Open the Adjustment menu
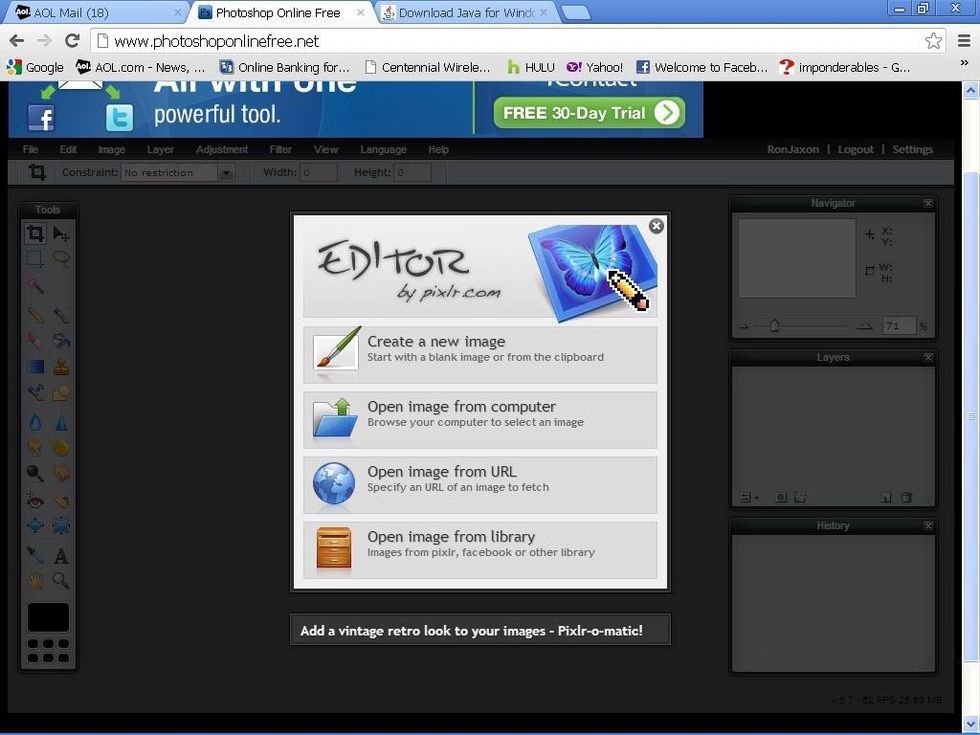This screenshot has height=735, width=980. (x=222, y=149)
